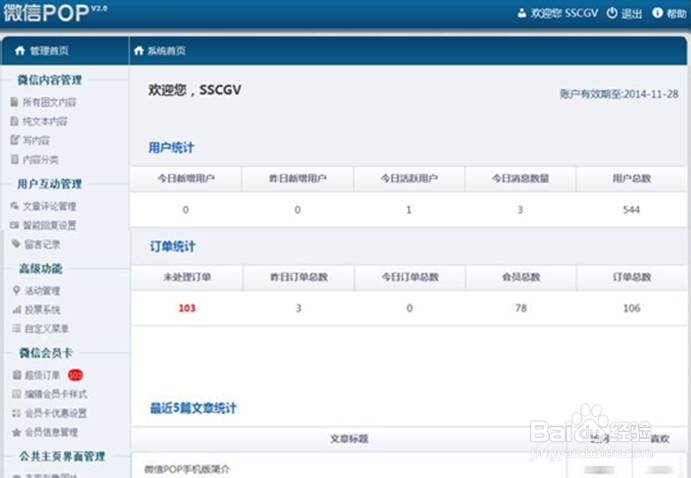This screenshot has height=478, width=691.
Task: Click the 今日活跃用户 column header
Action: click(x=409, y=178)
